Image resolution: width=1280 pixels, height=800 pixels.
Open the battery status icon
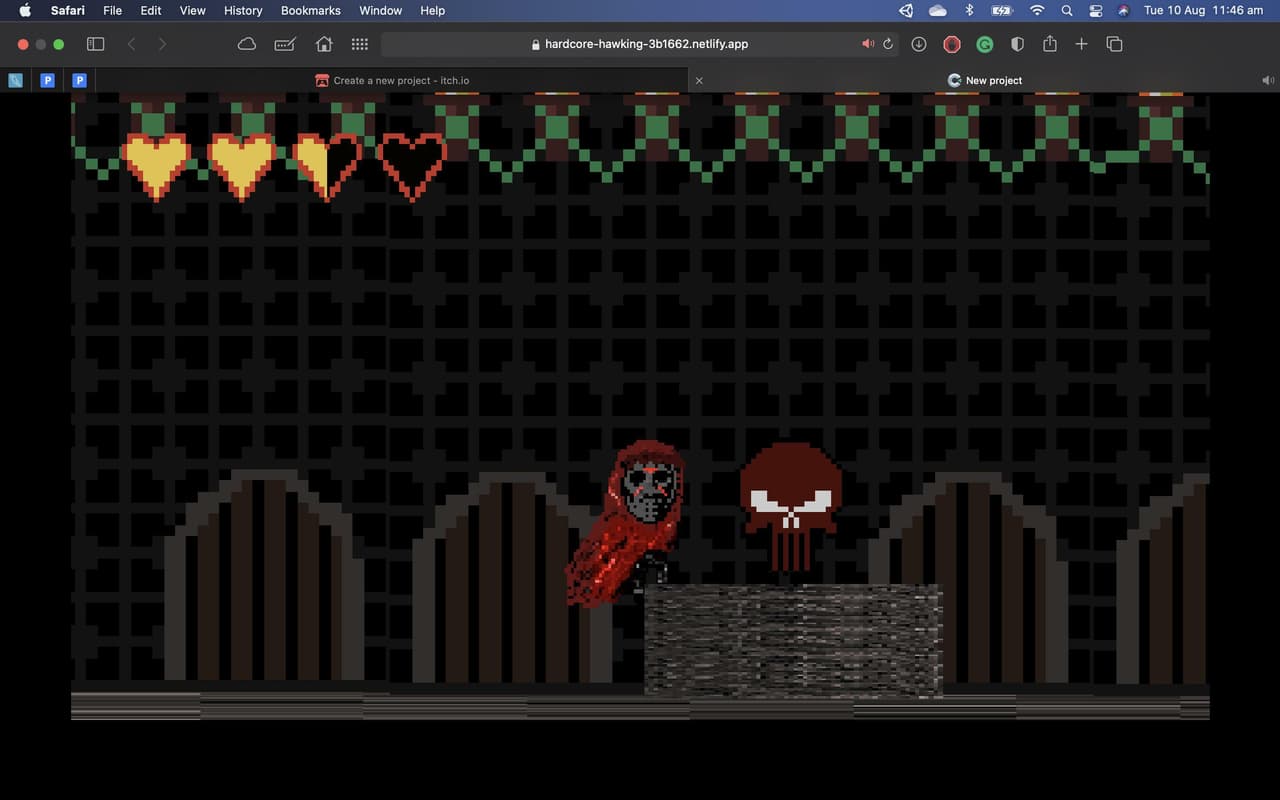[x=1002, y=10]
